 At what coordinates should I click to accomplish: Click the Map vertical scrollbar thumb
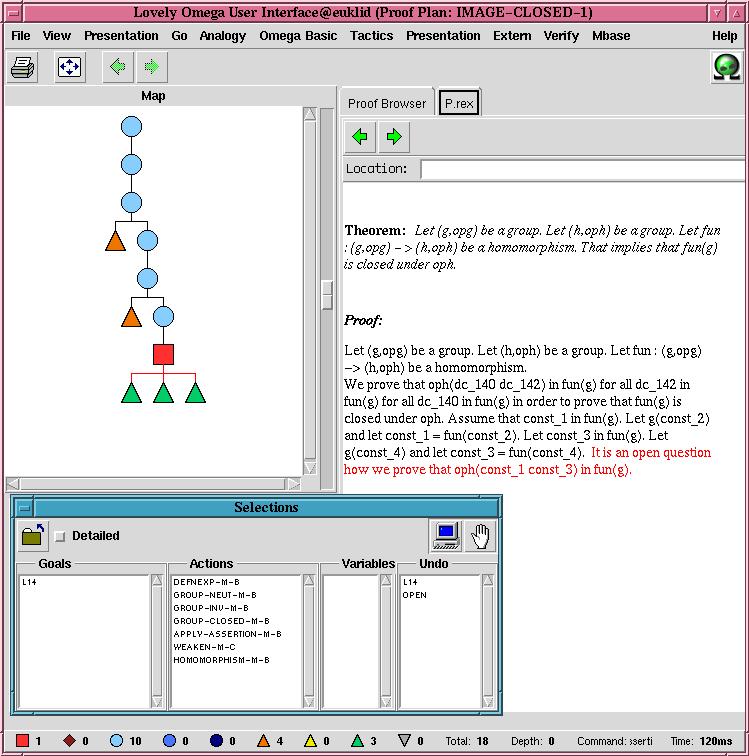click(x=327, y=295)
